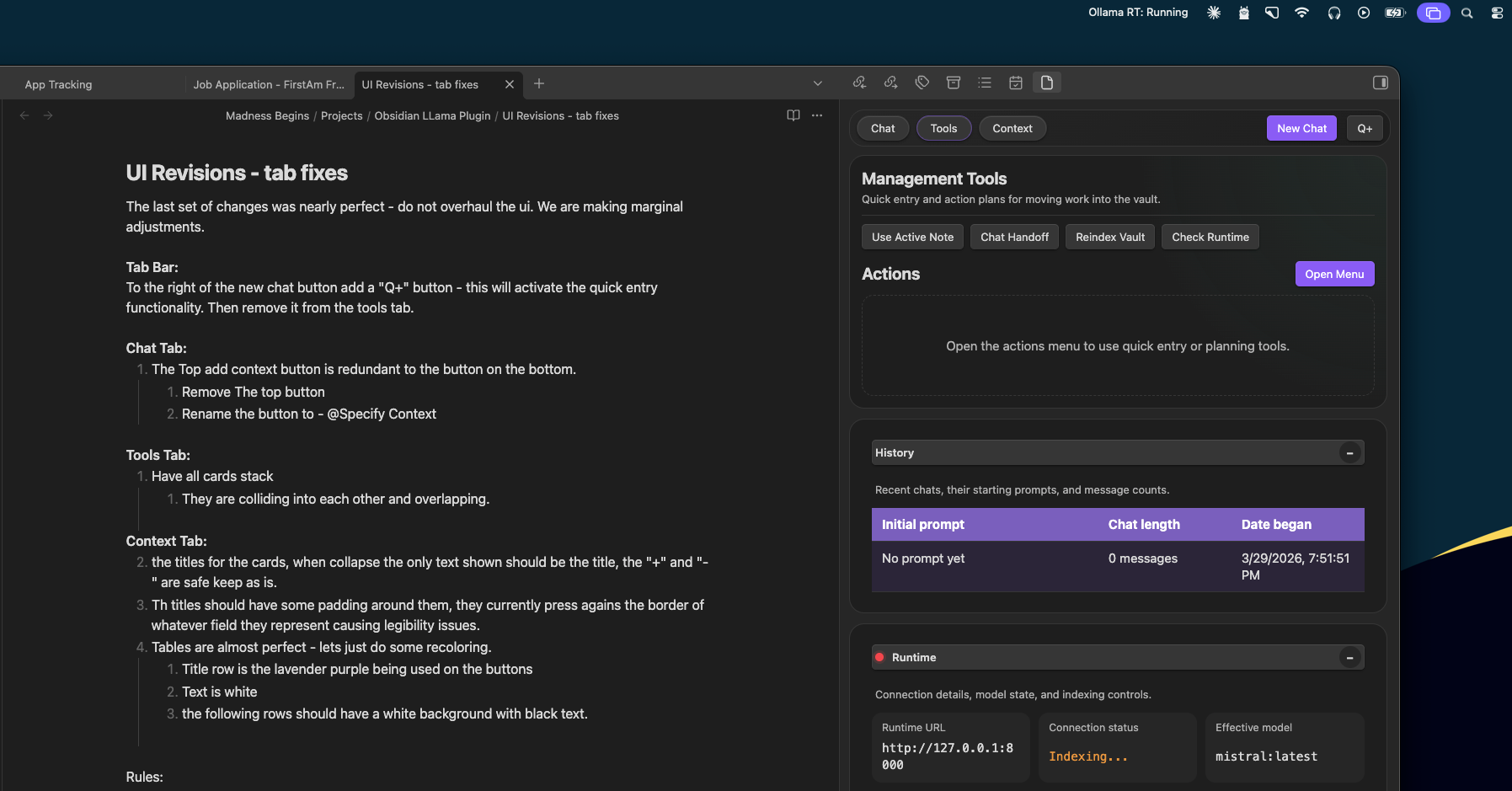The width and height of the screenshot is (1512, 791).
Task: Click the 'Tools Tab:' heading in note
Action: pos(158,455)
